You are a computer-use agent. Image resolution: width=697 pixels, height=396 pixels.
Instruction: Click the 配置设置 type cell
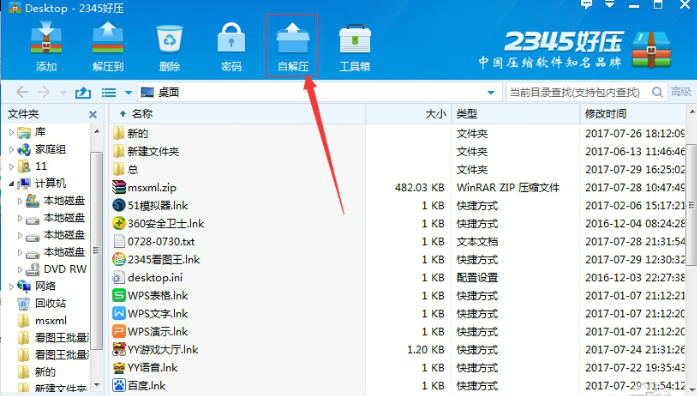tap(477, 277)
